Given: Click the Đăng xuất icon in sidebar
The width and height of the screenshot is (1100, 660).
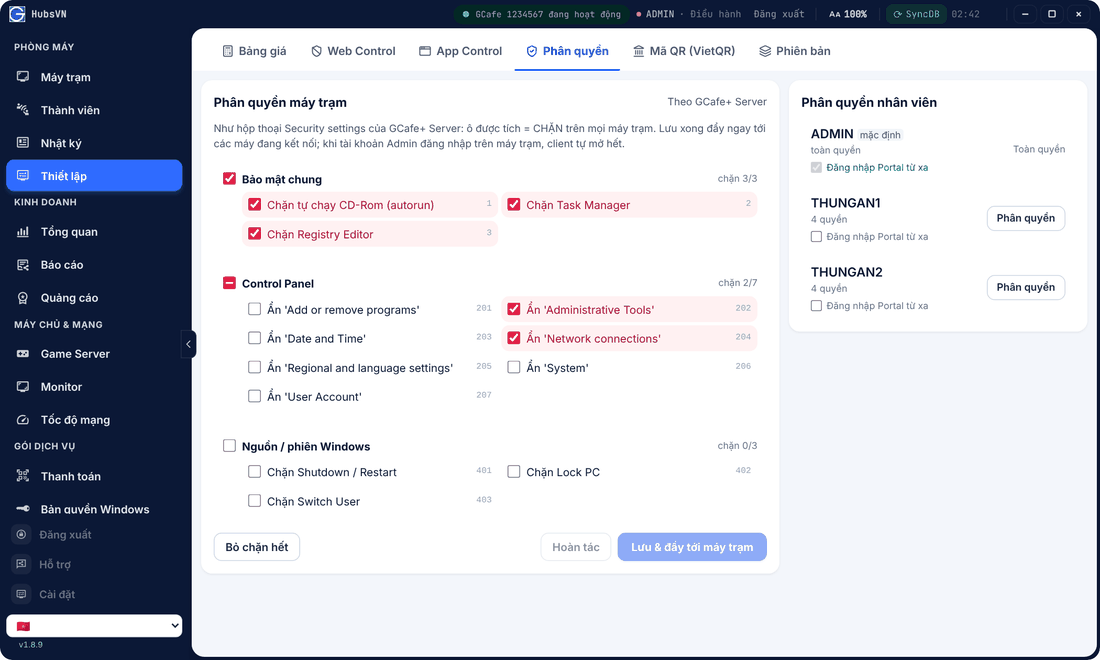Looking at the screenshot, I should click(x=22, y=534).
